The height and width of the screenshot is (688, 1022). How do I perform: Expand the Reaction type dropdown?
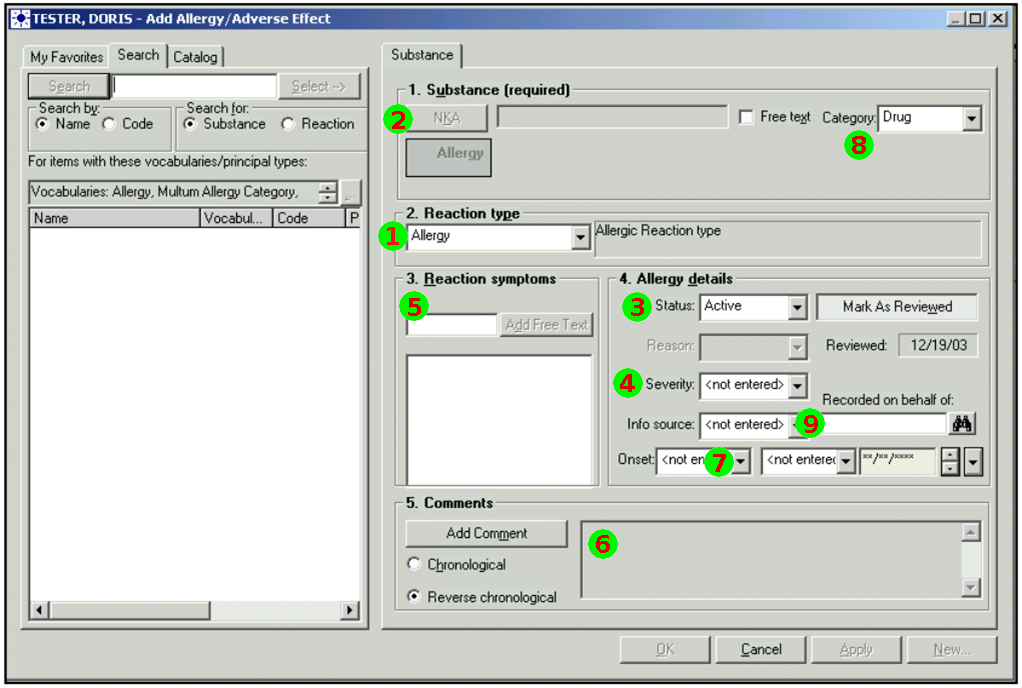580,237
